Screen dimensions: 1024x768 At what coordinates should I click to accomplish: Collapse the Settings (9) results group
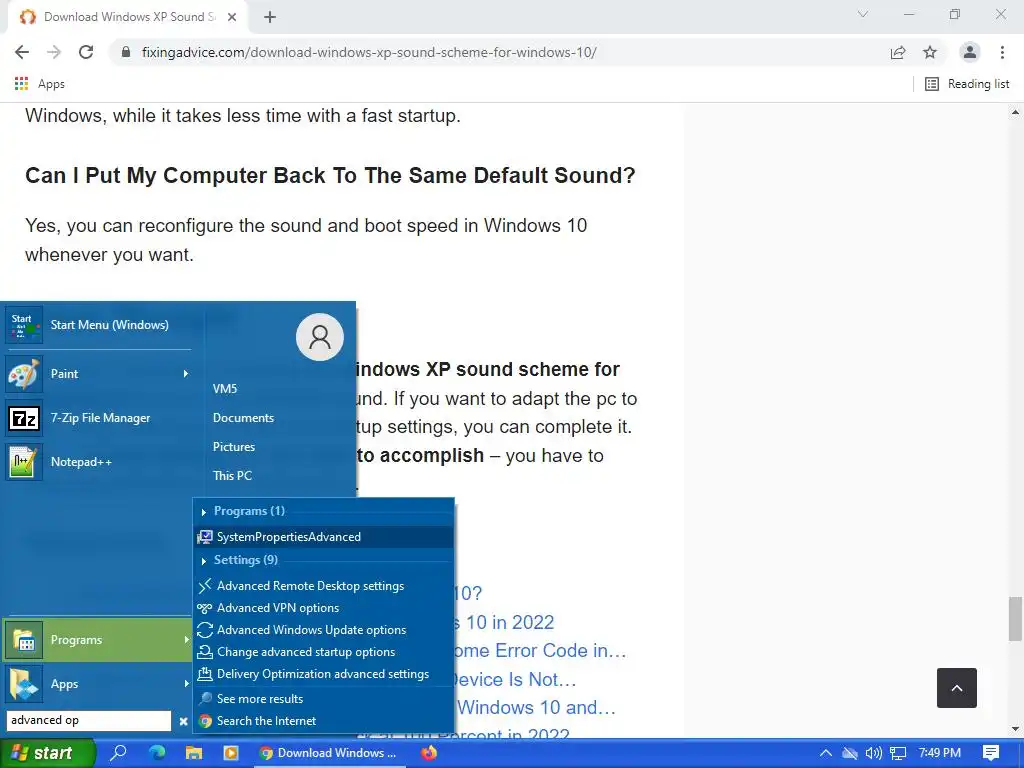click(204, 560)
